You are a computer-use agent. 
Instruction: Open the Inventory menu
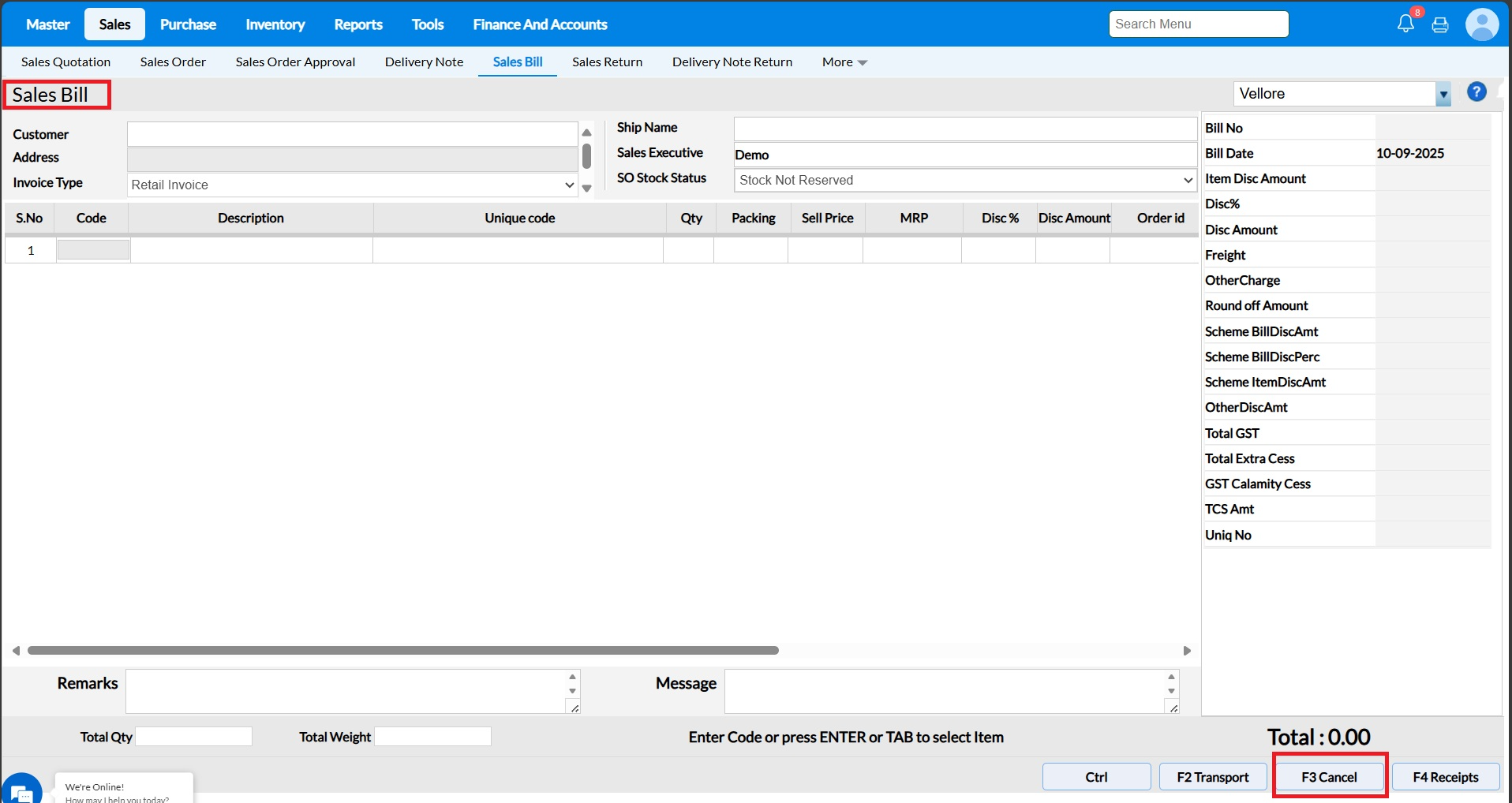pyautogui.click(x=275, y=24)
